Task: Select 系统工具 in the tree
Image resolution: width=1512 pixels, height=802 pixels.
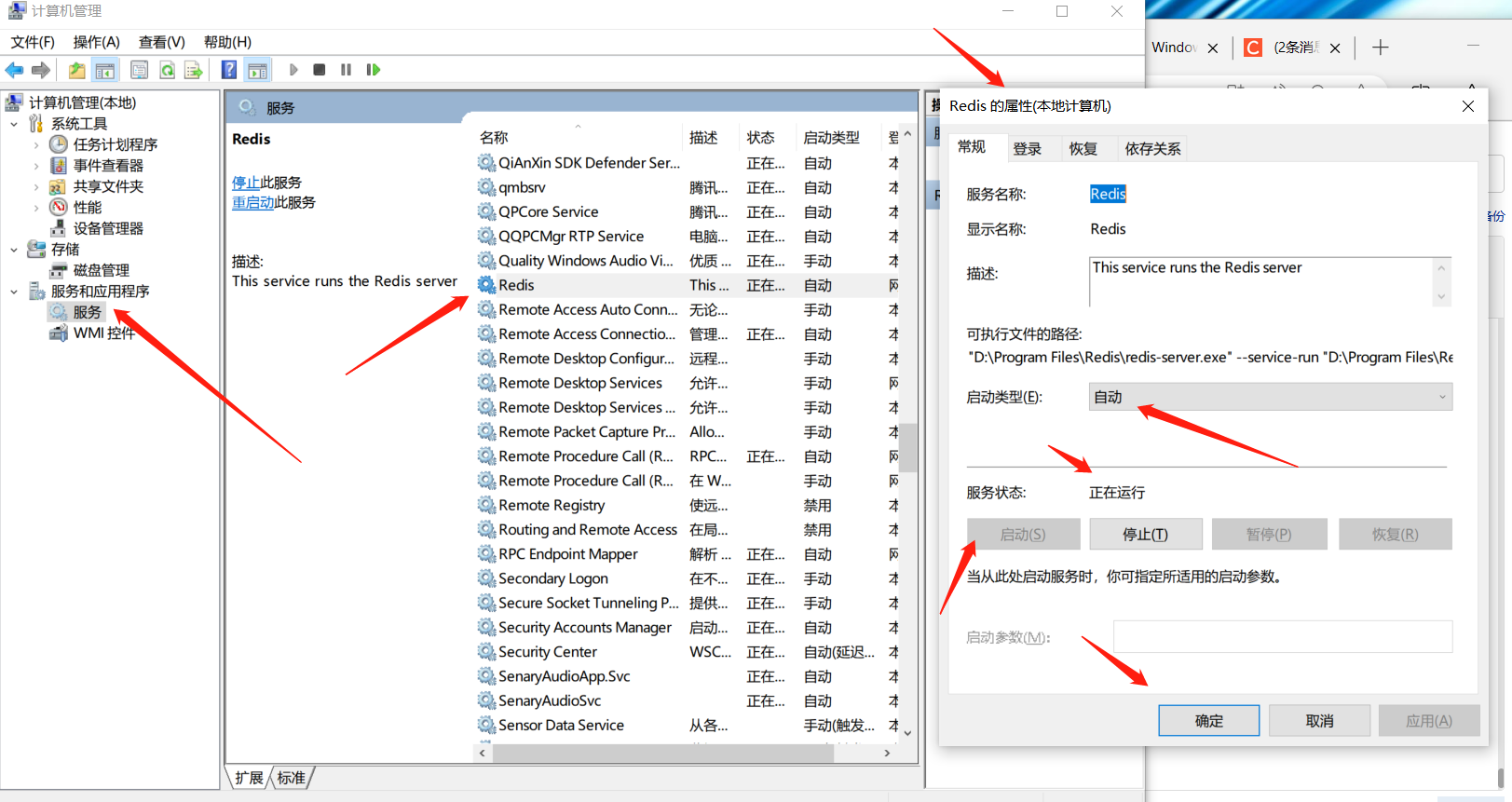Action: pos(79,124)
